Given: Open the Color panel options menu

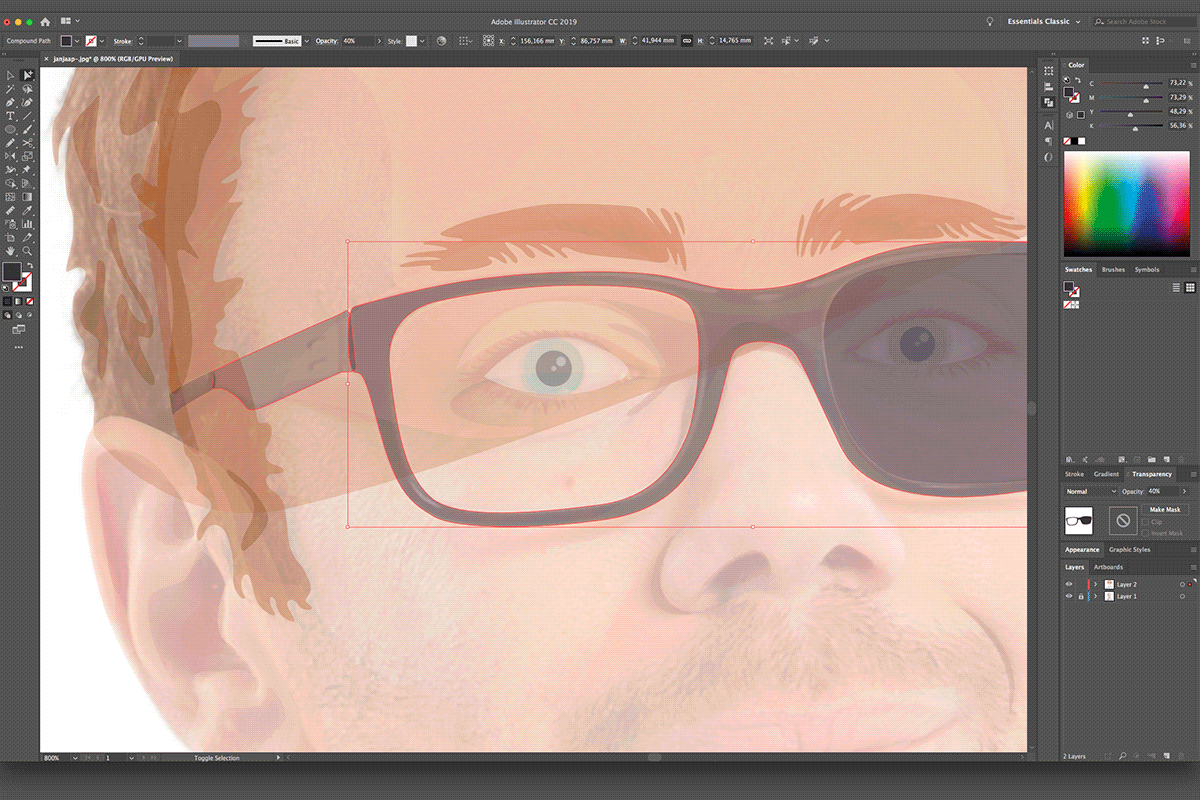Looking at the screenshot, I should click(x=1193, y=65).
